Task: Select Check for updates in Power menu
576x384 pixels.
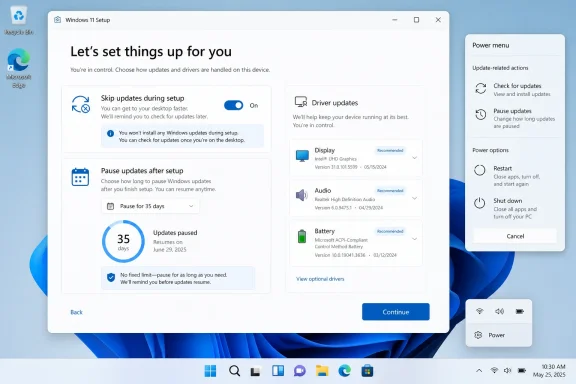Action: [x=515, y=89]
